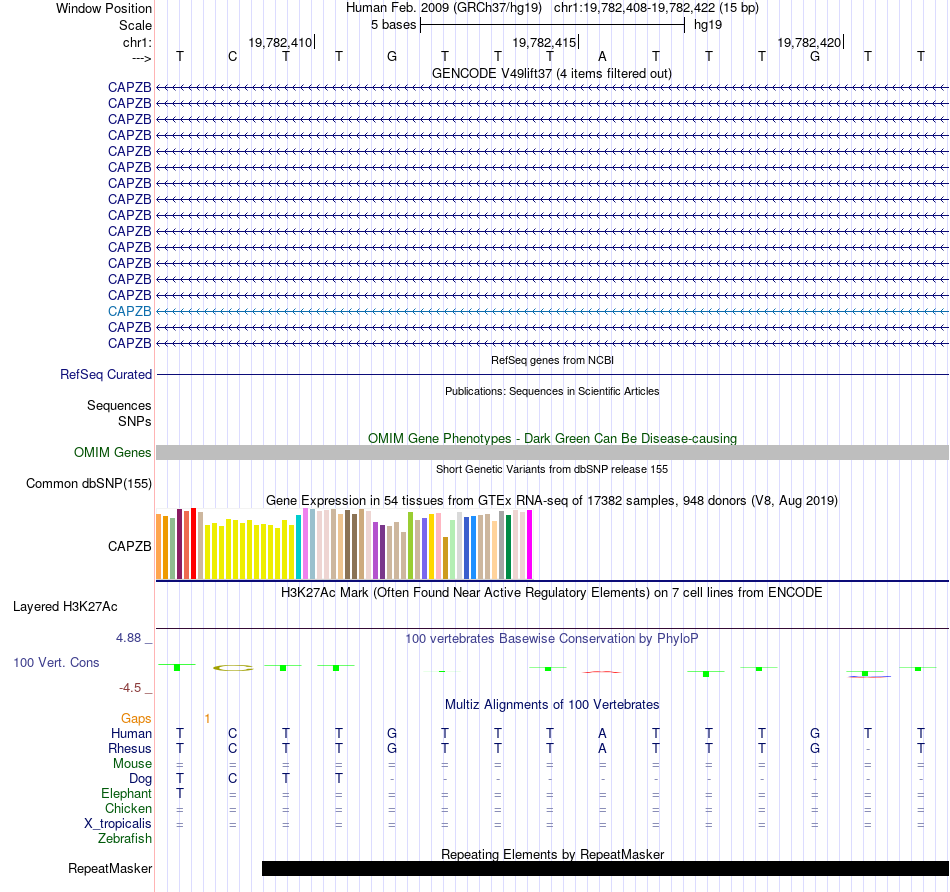Click the Layered H3K27Ac label
Screen dimensions: 950x892
click(x=65, y=607)
